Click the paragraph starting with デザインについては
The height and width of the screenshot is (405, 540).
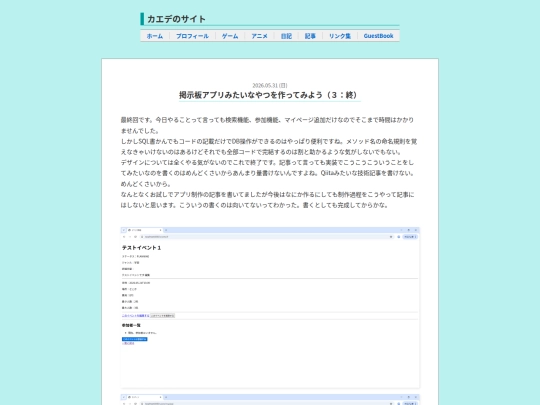tap(268, 173)
